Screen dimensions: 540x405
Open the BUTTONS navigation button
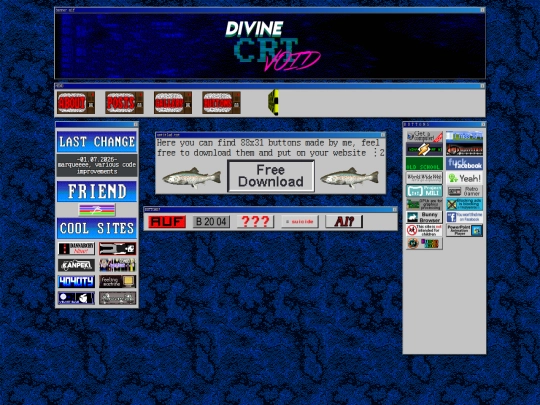pyautogui.click(x=221, y=103)
